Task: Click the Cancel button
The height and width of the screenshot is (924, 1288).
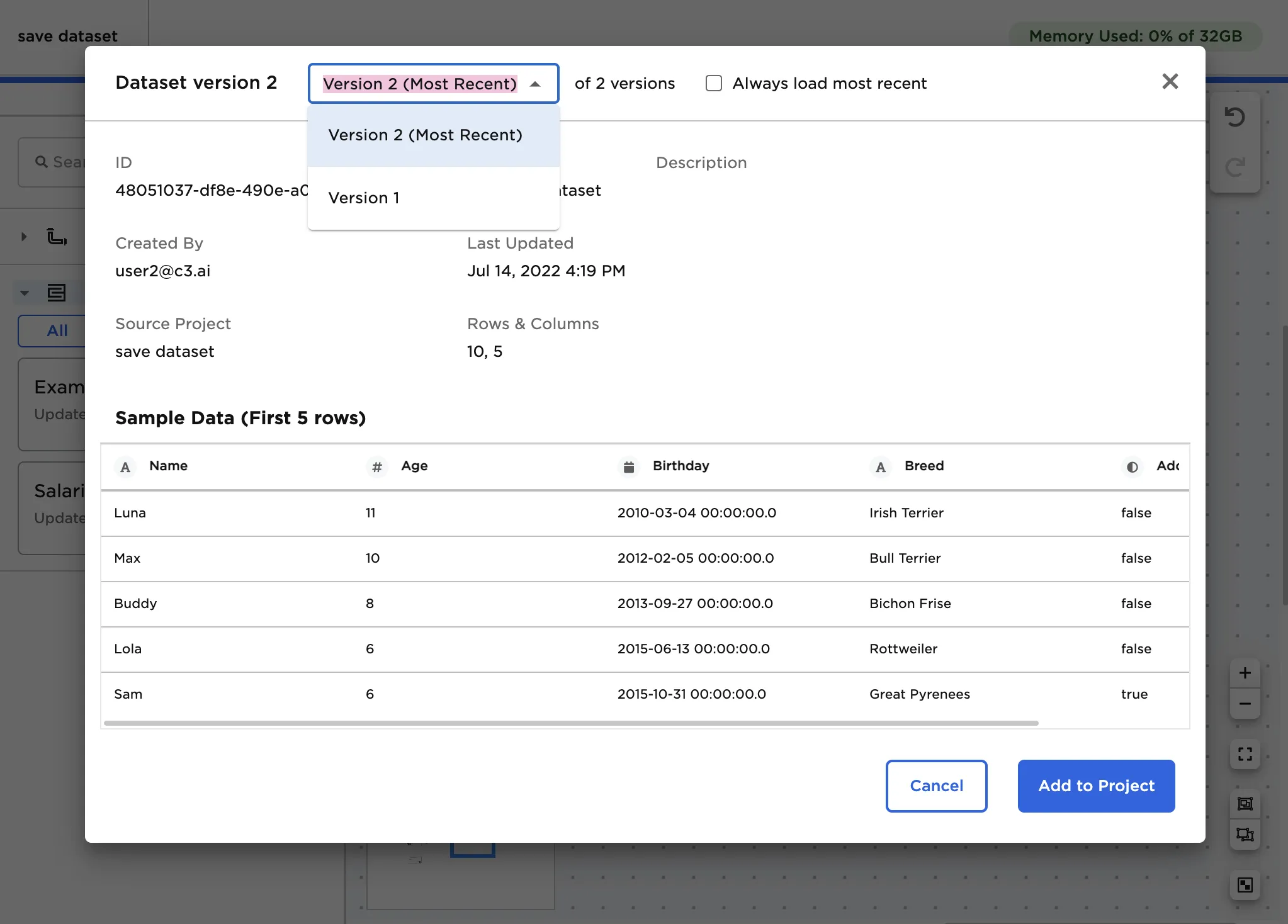Action: 936,786
